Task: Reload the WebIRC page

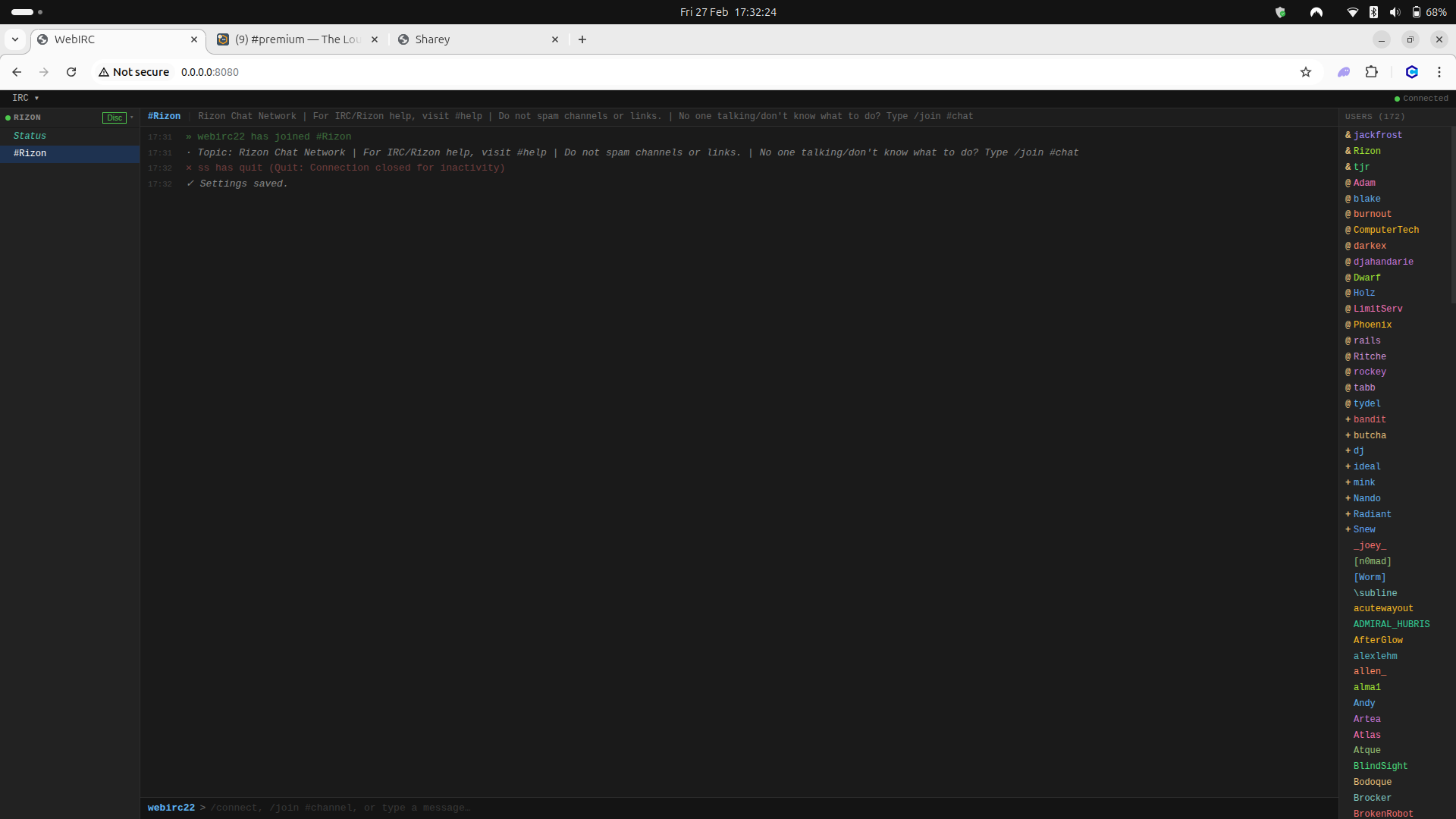Action: 71,72
